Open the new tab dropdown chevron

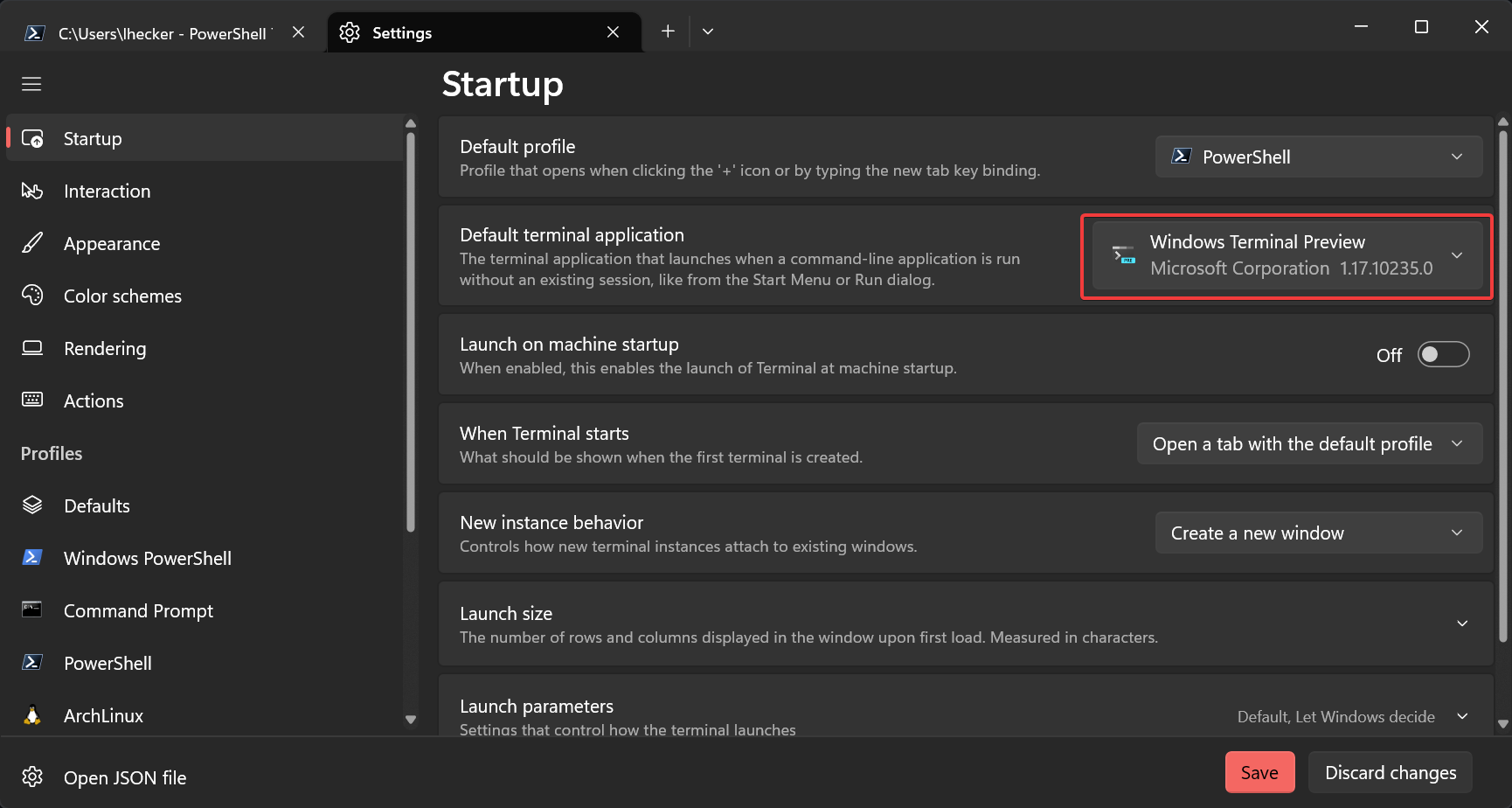tap(708, 31)
